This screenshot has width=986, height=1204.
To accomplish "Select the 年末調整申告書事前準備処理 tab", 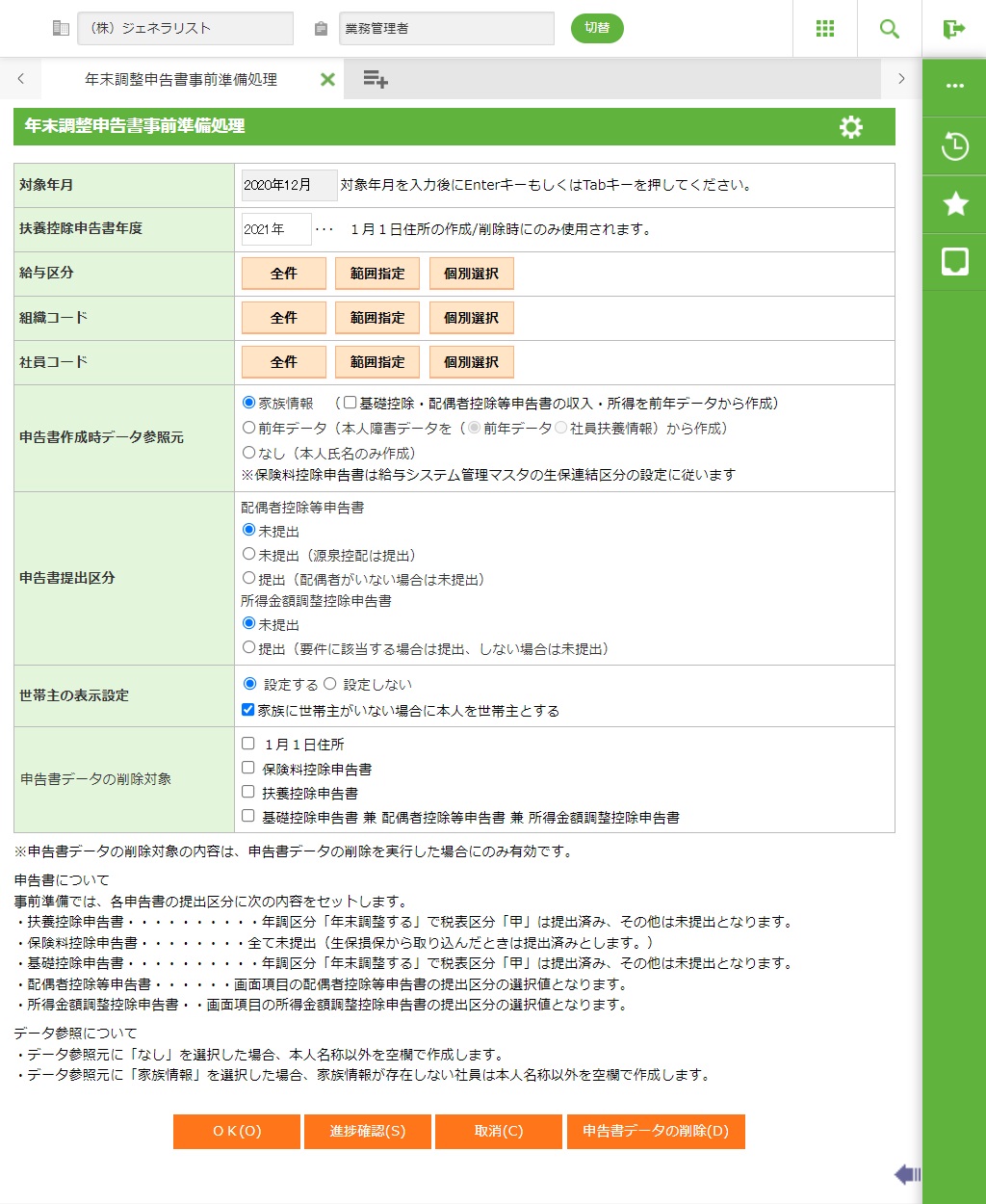I will [181, 80].
